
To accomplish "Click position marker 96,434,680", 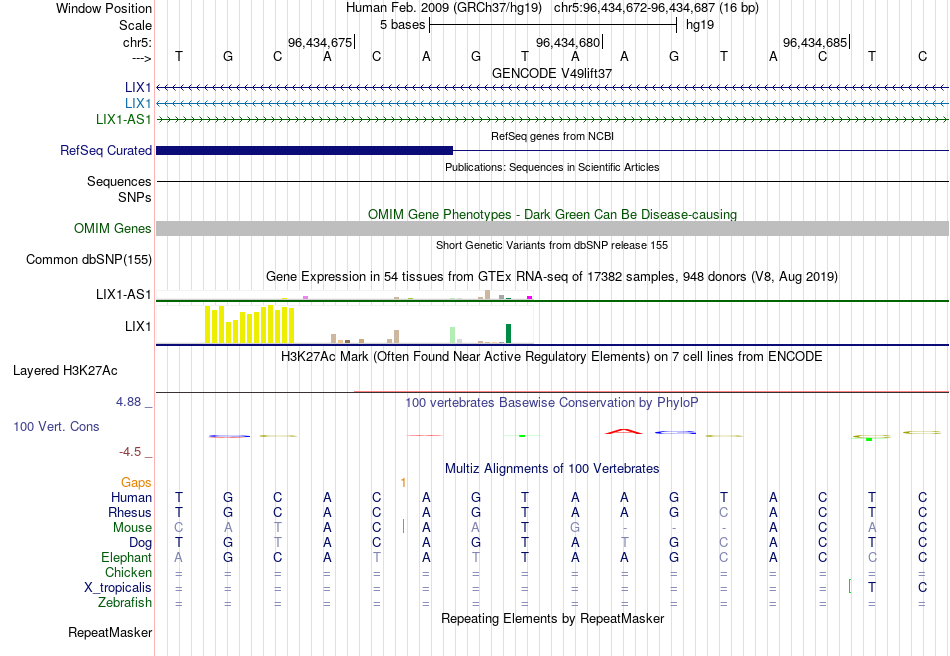I will pyautogui.click(x=568, y=42).
